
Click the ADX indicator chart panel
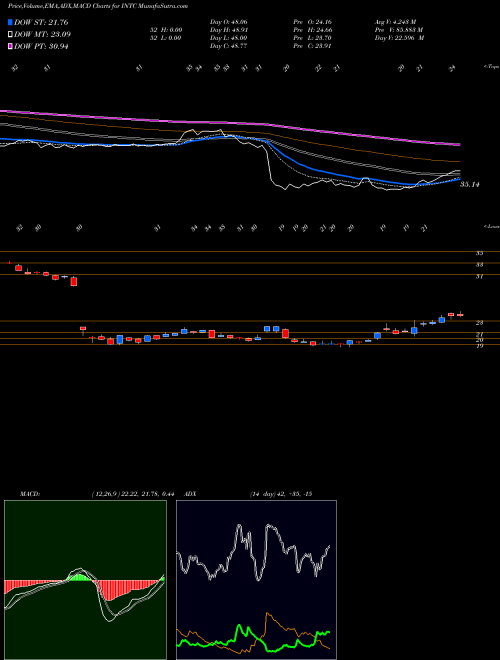click(x=256, y=580)
